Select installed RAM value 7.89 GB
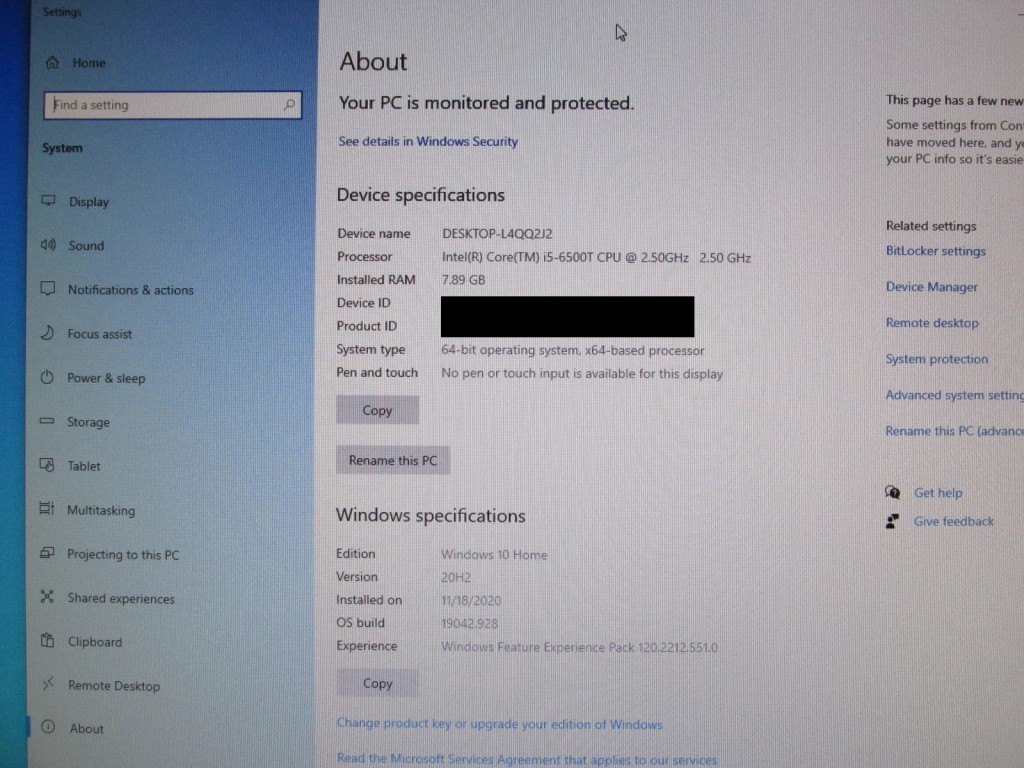The width and height of the screenshot is (1024, 768). (463, 280)
